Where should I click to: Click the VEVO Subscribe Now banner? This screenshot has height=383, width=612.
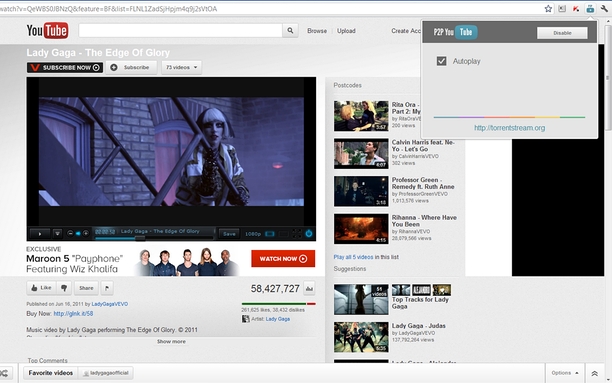(x=65, y=68)
